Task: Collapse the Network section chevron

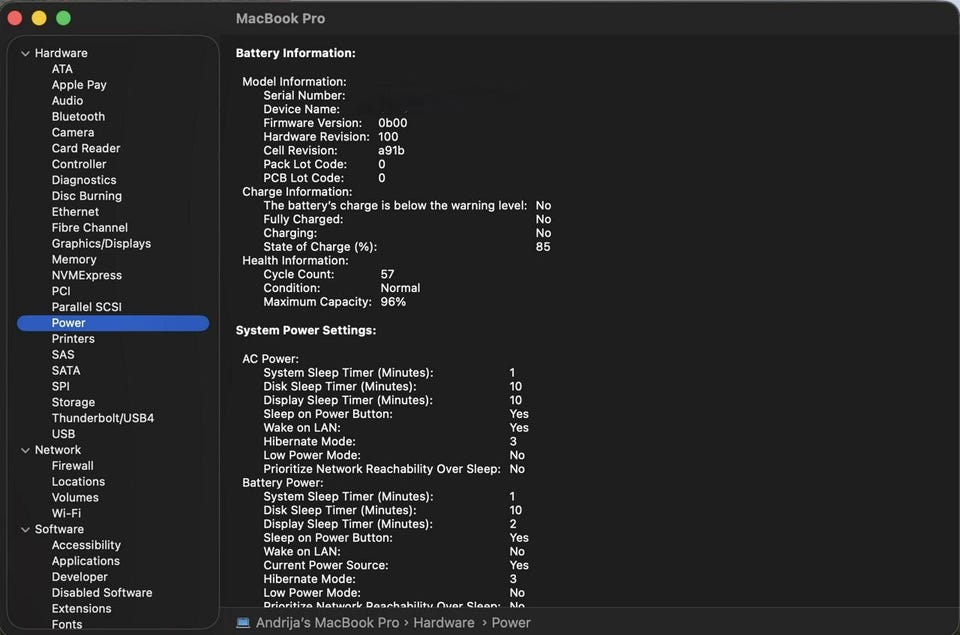Action: (25, 450)
